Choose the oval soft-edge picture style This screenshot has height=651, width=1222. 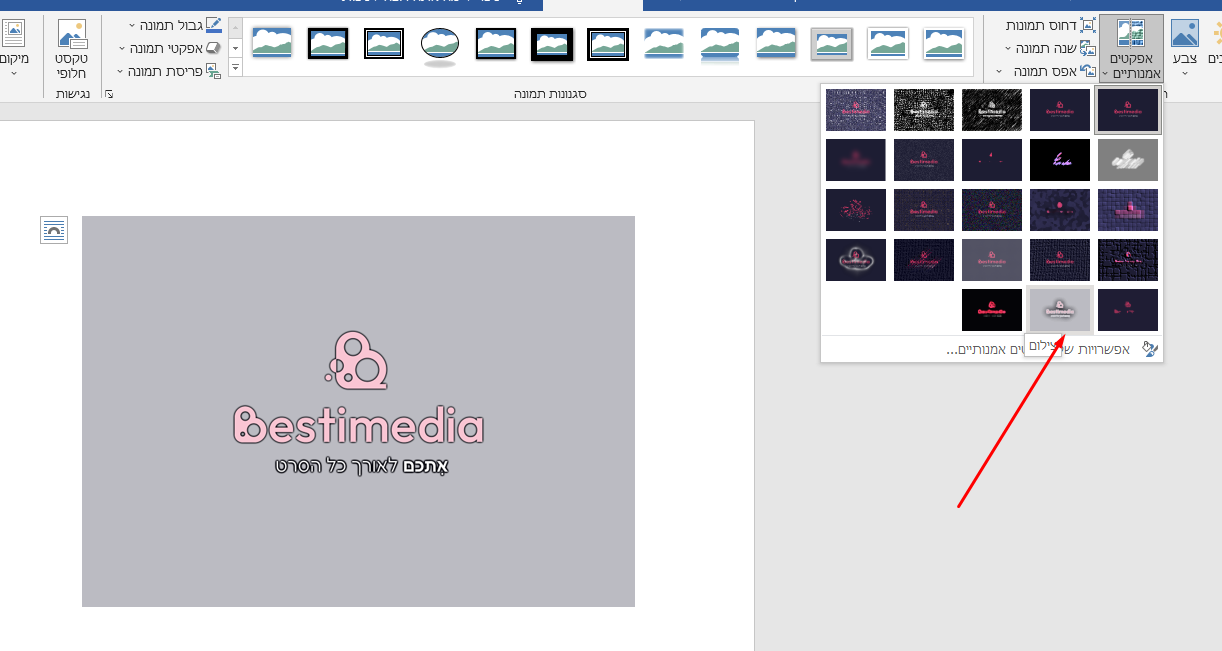439,44
